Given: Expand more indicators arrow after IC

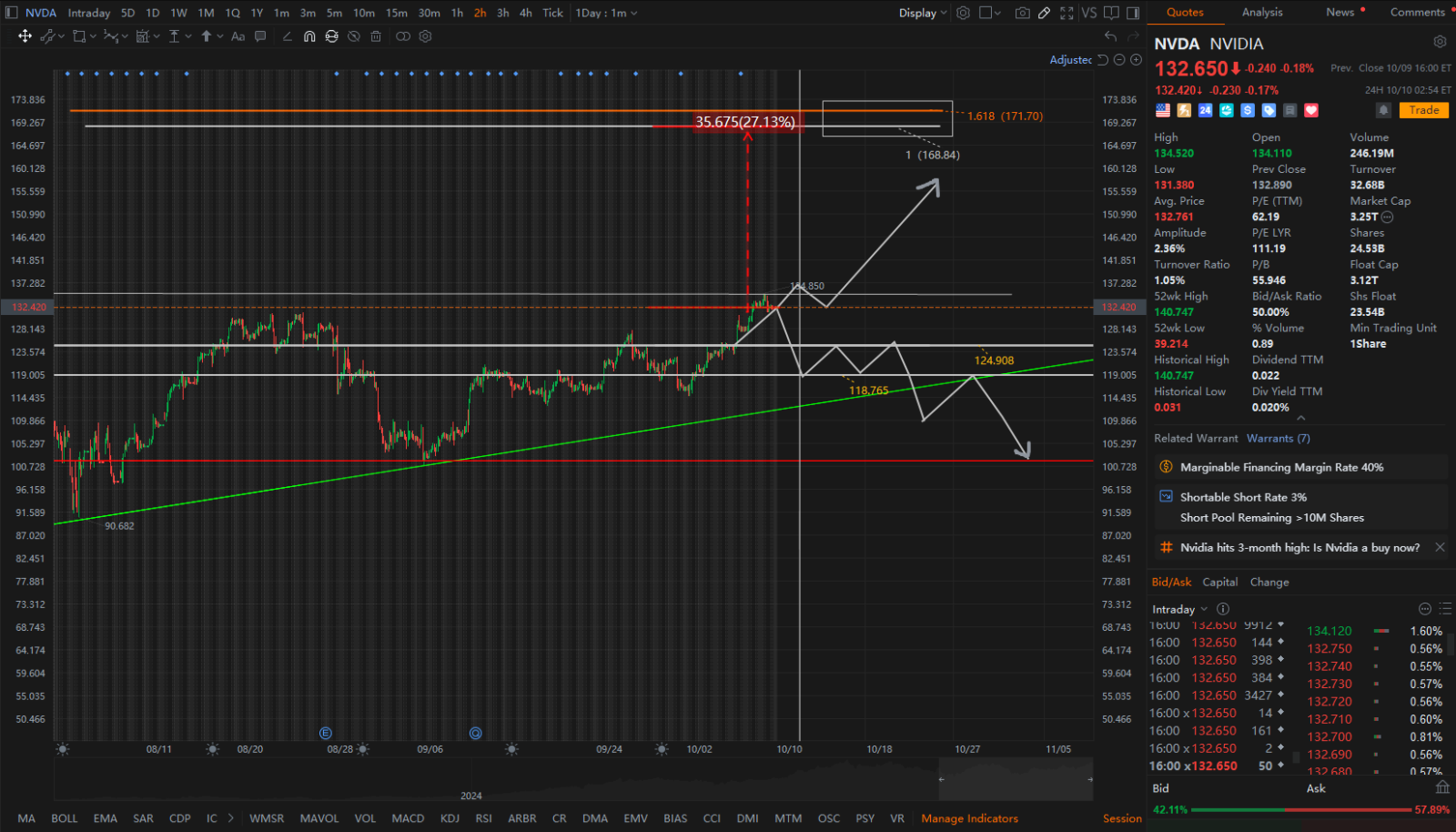Looking at the screenshot, I should (230, 818).
